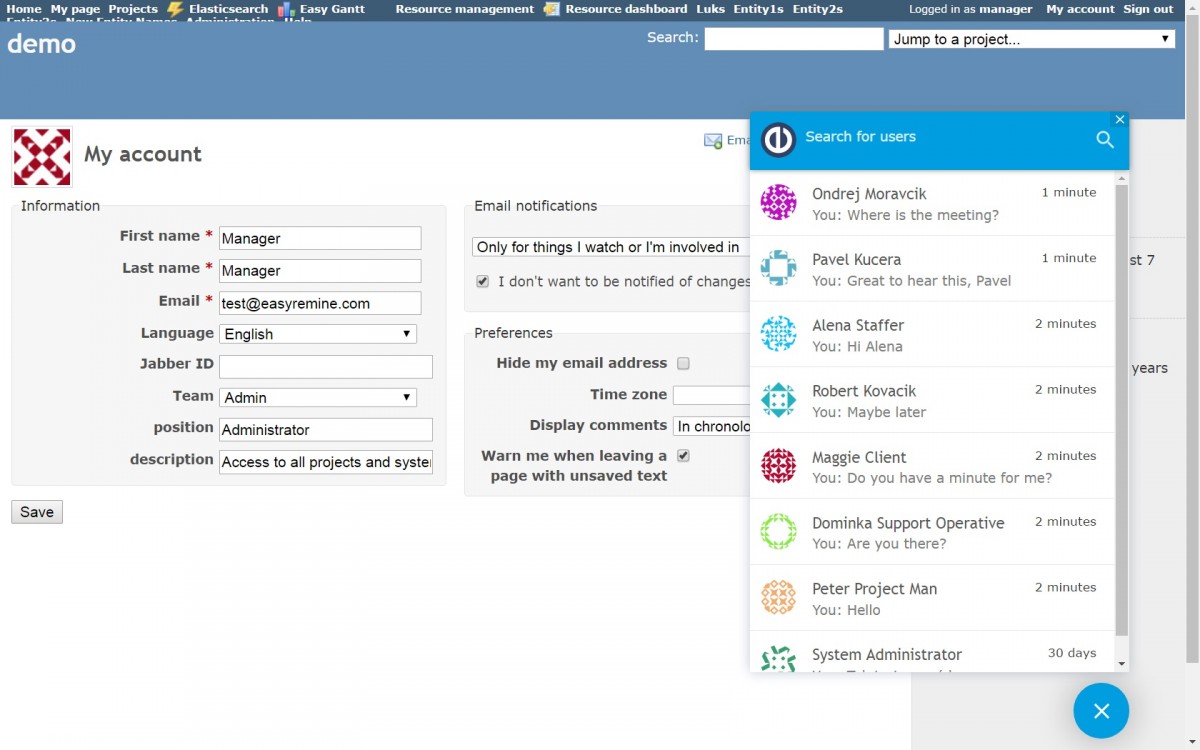This screenshot has height=750, width=1200.
Task: Open the Resource dashboard icon
Action: tap(552, 8)
